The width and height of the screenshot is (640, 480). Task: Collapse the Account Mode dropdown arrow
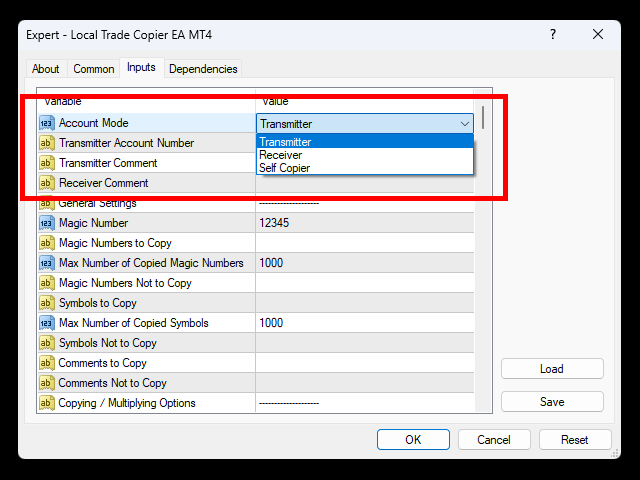pos(464,124)
